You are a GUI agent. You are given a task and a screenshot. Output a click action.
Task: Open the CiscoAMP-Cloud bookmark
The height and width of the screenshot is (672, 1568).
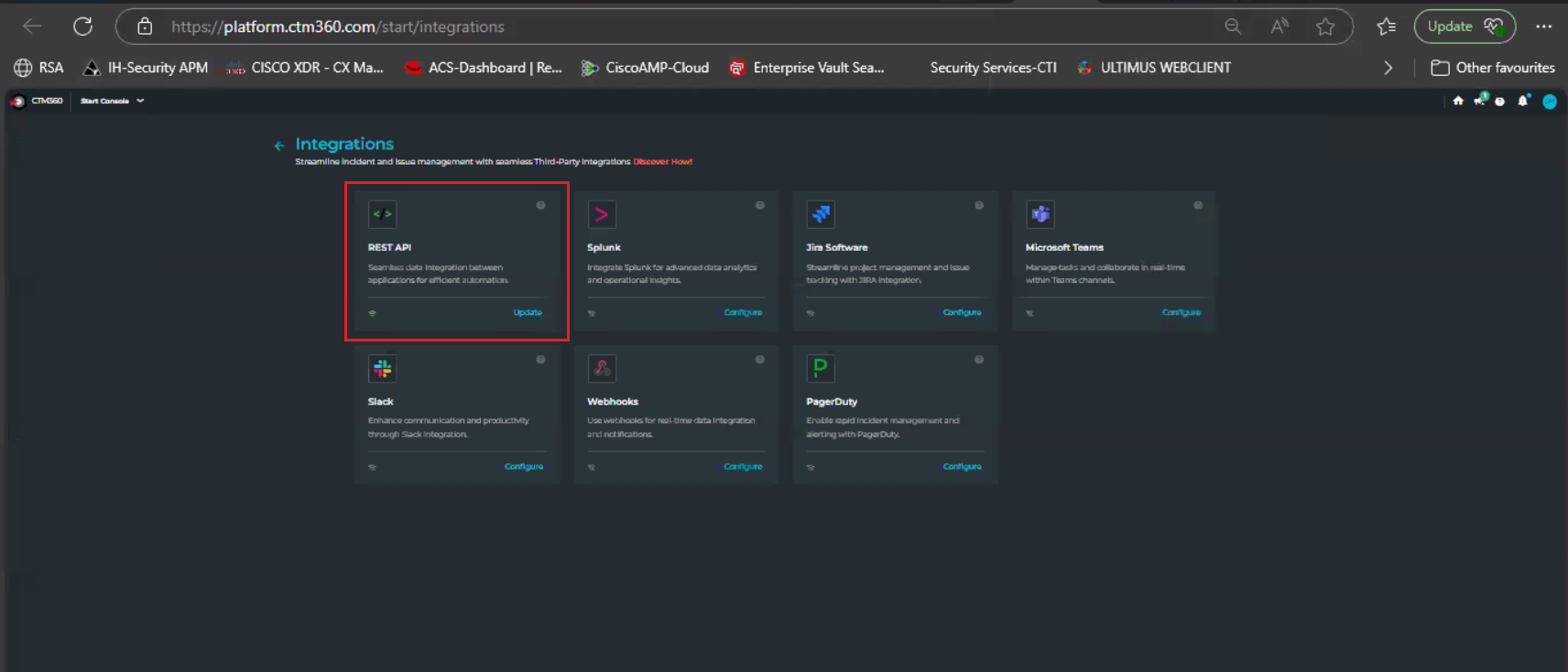646,68
